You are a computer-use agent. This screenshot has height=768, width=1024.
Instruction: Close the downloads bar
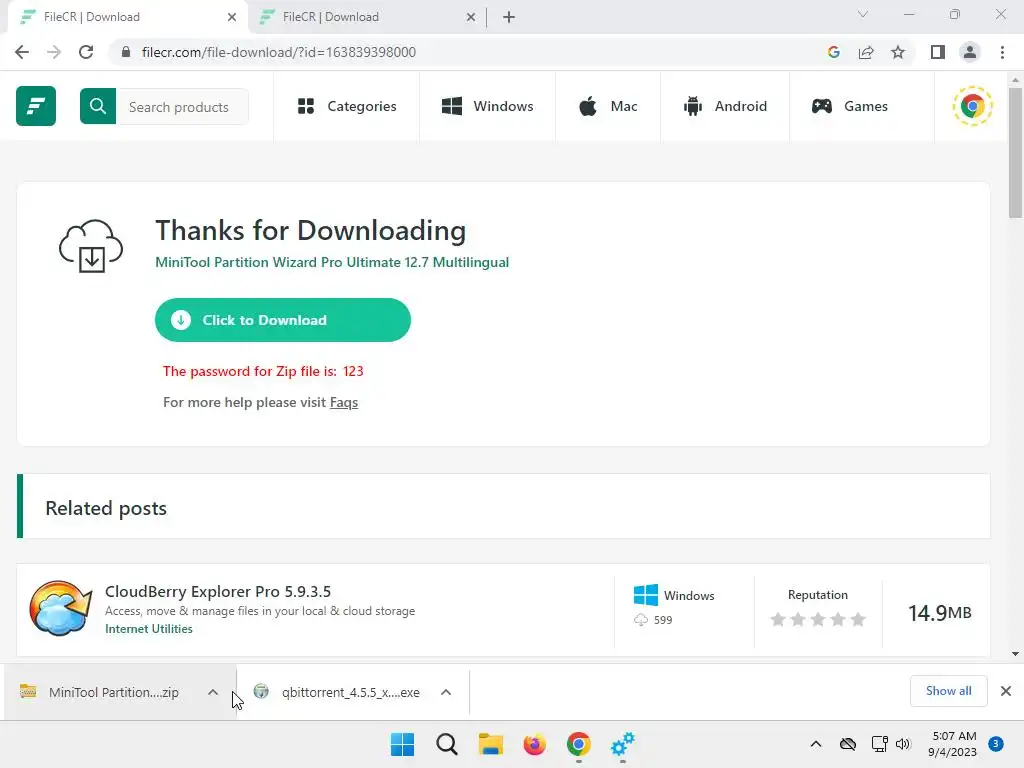pyautogui.click(x=1006, y=691)
